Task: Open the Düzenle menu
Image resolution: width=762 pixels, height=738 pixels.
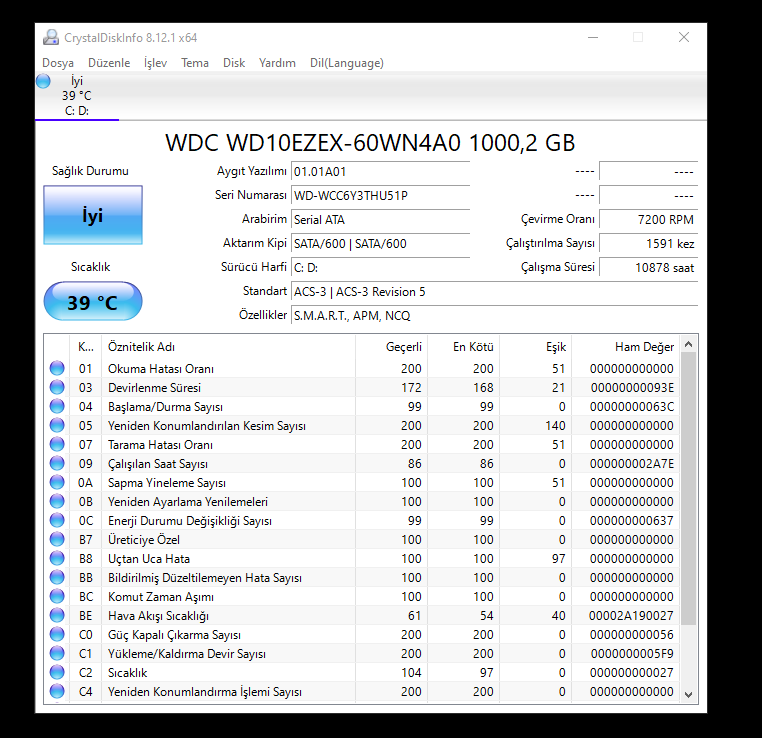Action: [x=109, y=63]
